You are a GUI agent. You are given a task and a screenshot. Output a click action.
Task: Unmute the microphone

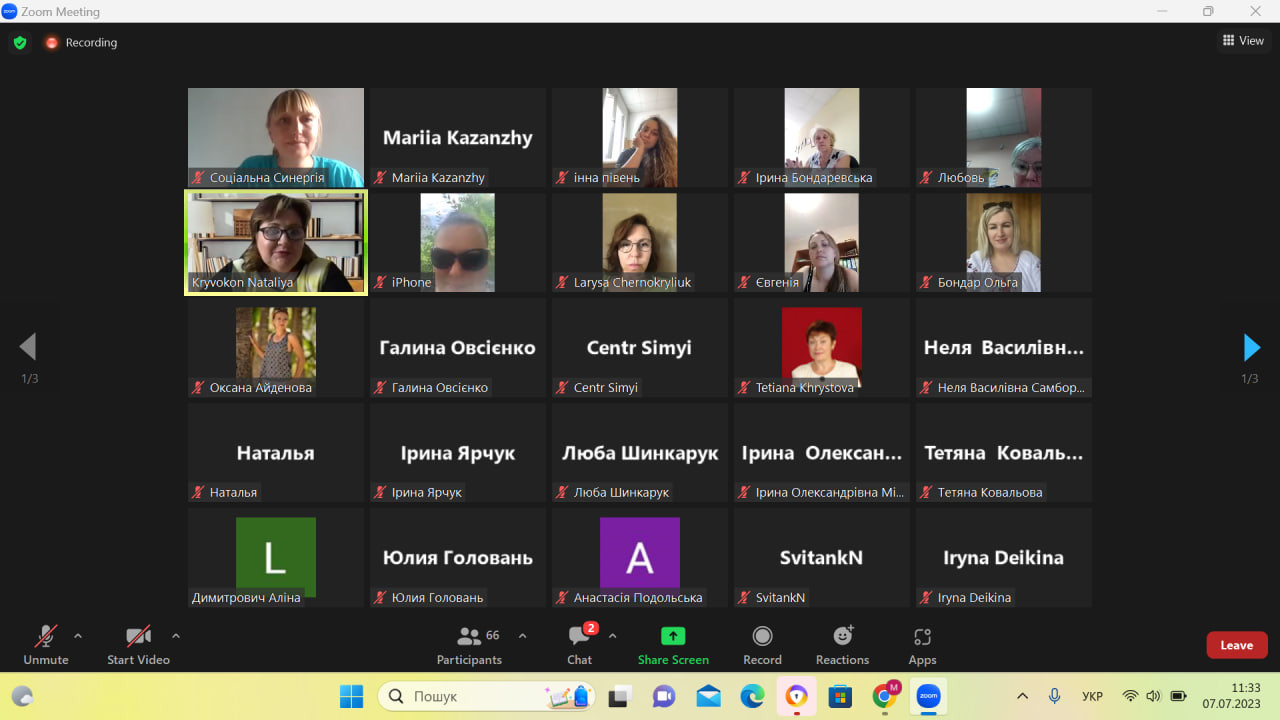(46, 637)
